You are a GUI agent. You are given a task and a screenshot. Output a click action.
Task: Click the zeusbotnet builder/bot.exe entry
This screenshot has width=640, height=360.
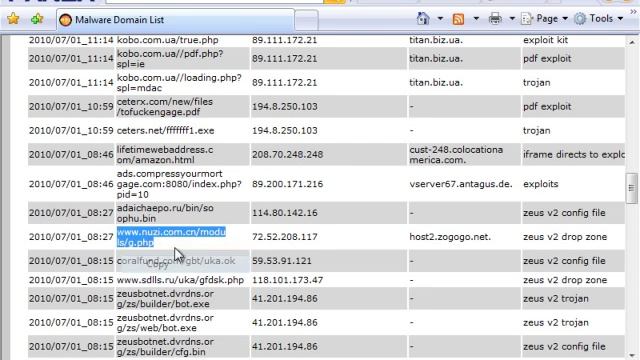[x=165, y=299]
